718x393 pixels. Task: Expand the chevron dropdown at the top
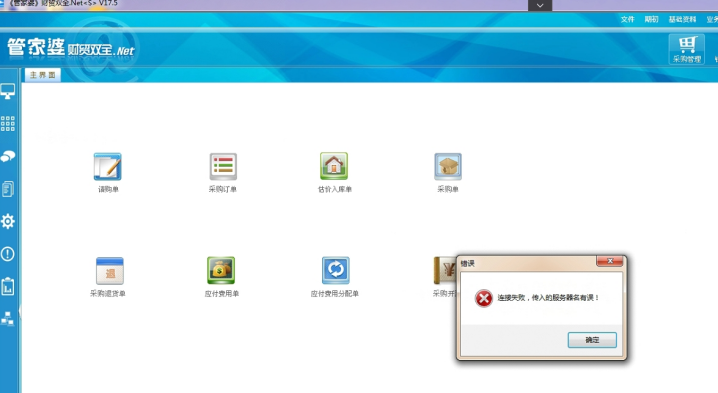540,5
